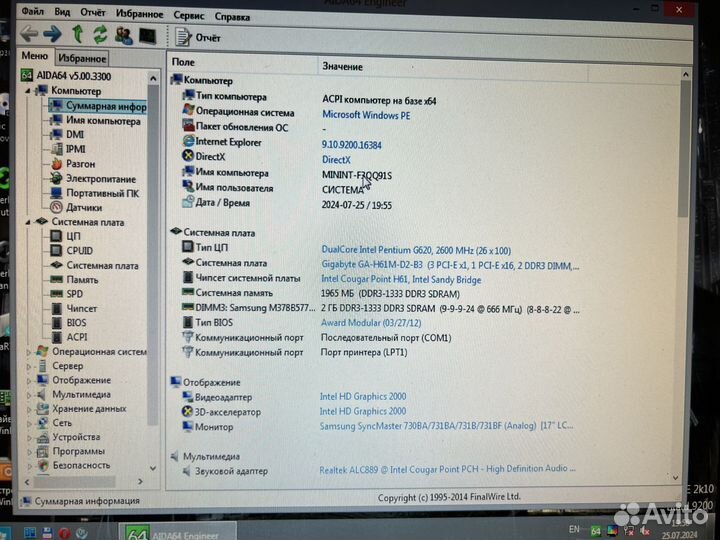The width and height of the screenshot is (720, 540).
Task: Collapse the Компьютер tree node
Action: (28, 91)
